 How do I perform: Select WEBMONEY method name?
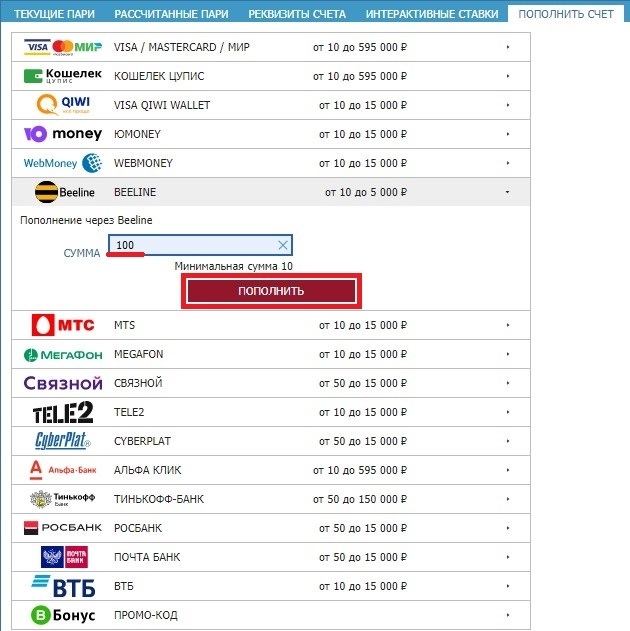point(143,163)
